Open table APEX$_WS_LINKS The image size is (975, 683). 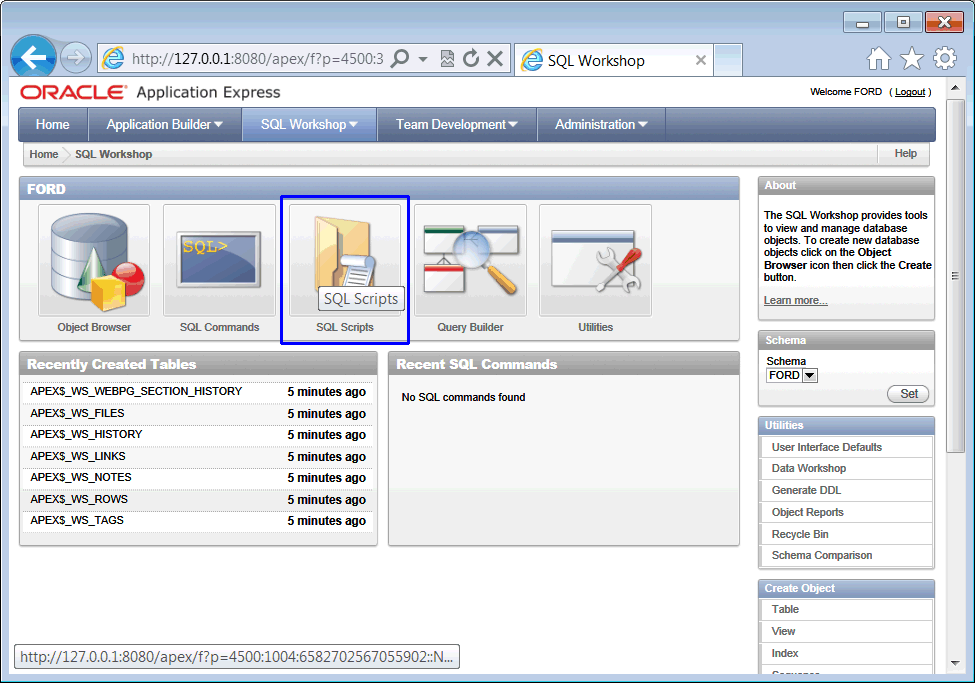tap(78, 456)
